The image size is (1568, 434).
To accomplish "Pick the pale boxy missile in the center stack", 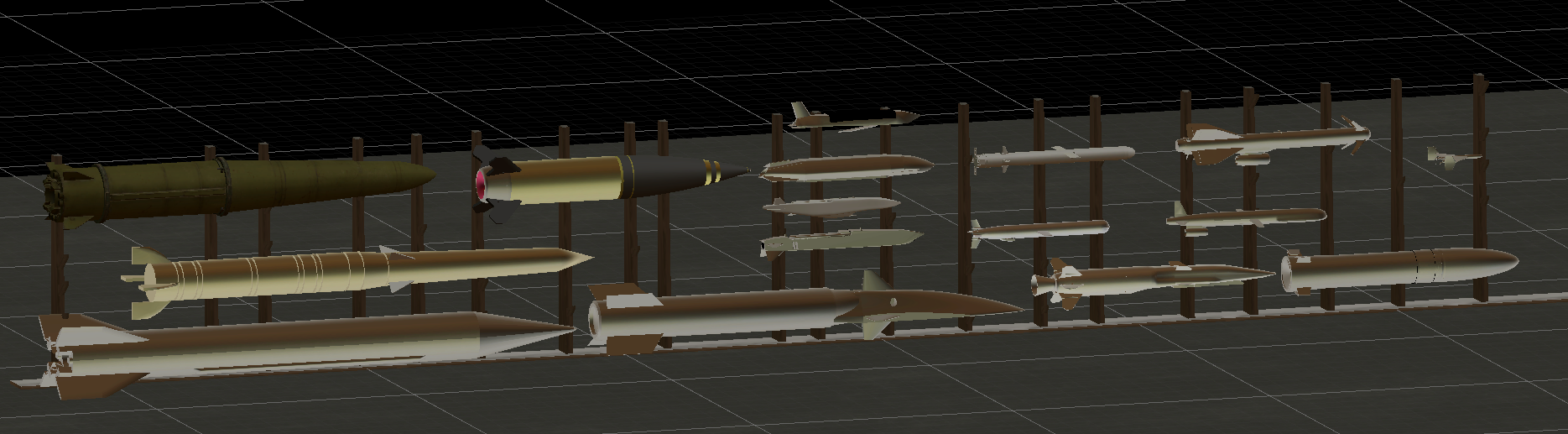I will click(839, 242).
